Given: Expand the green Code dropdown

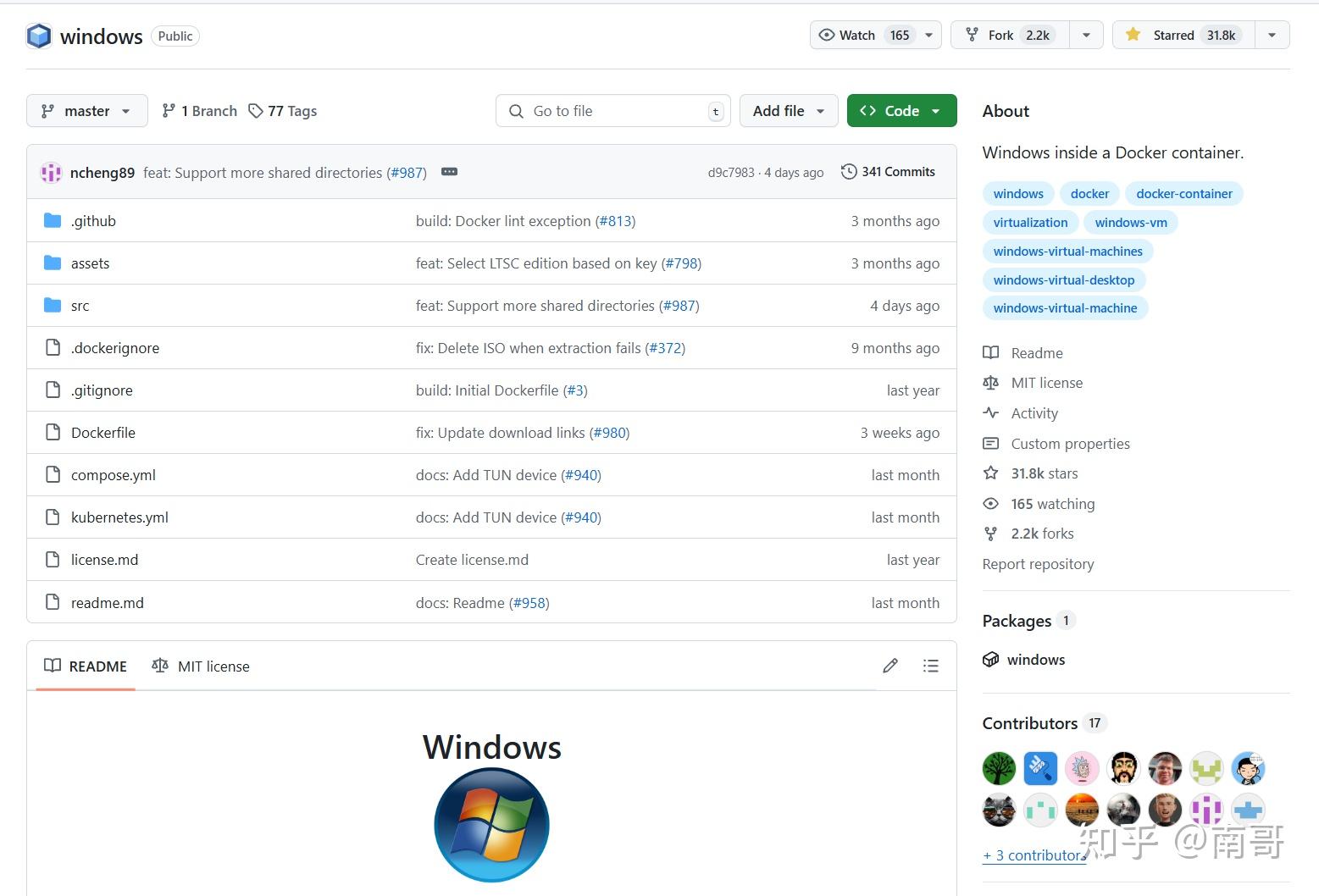Looking at the screenshot, I should tap(901, 111).
